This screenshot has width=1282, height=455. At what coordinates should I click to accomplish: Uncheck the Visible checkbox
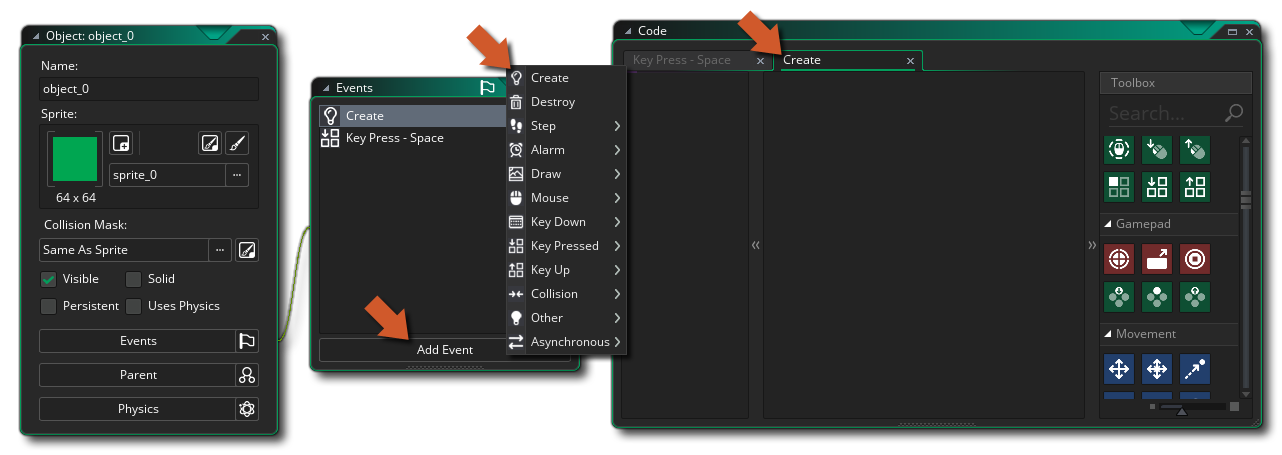point(48,279)
